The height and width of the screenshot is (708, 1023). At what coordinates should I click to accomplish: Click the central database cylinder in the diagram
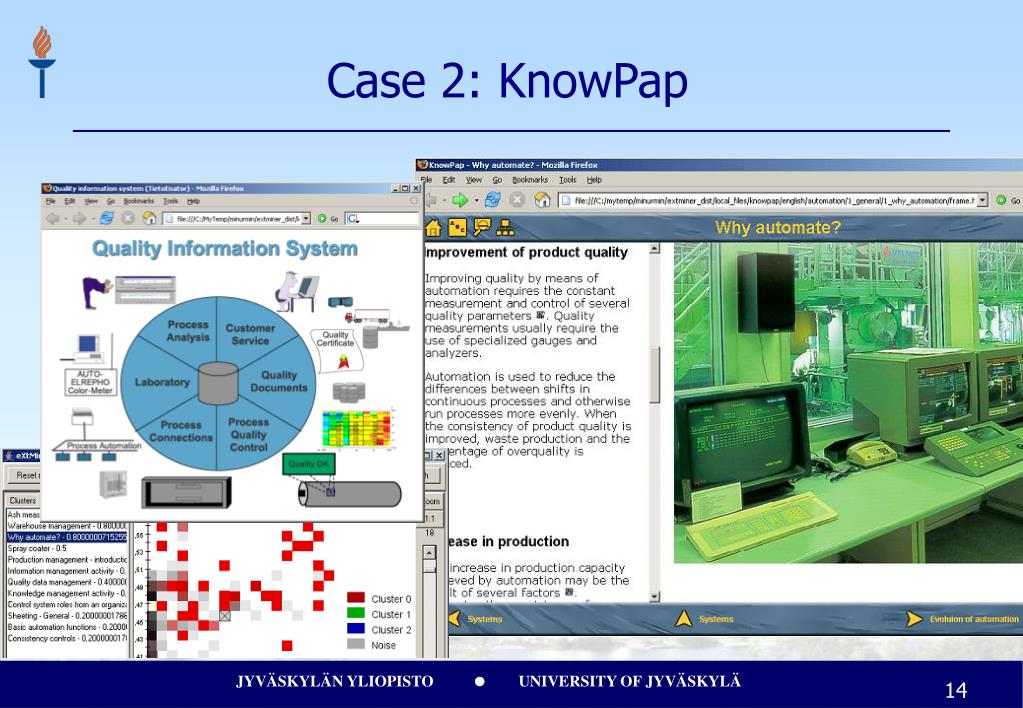coord(218,384)
